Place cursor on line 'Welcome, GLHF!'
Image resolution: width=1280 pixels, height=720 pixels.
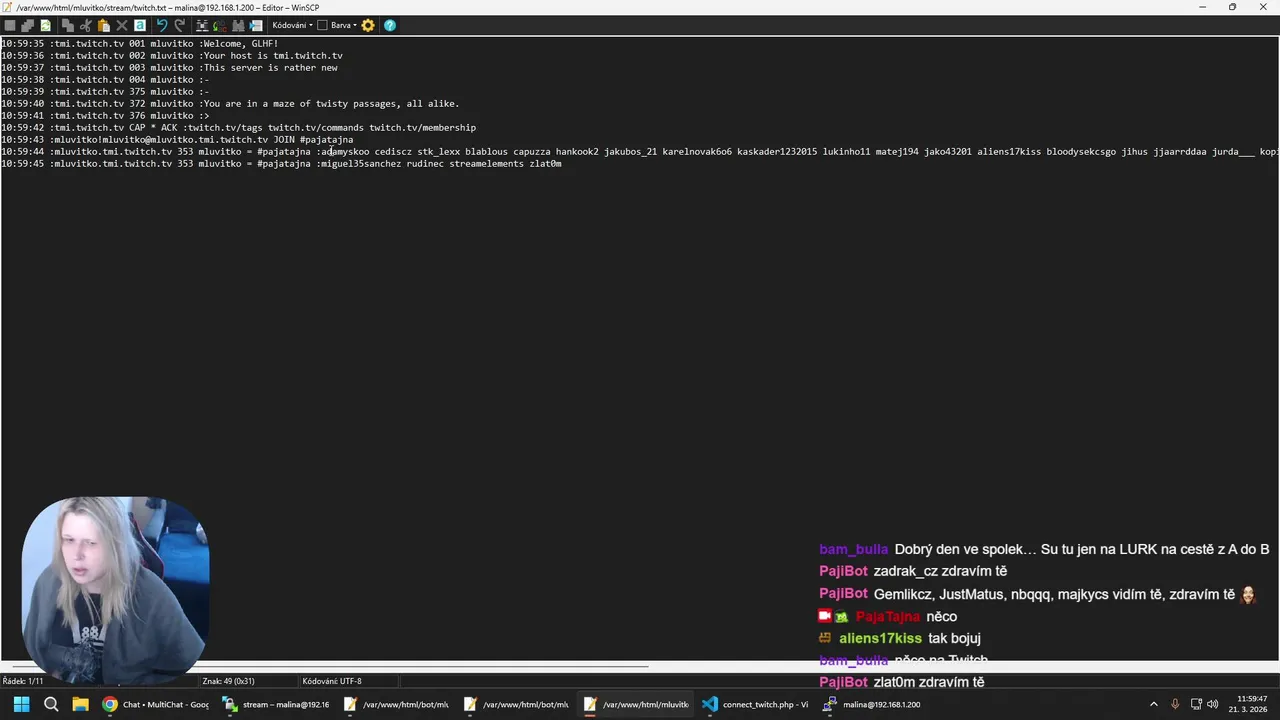tap(140, 44)
